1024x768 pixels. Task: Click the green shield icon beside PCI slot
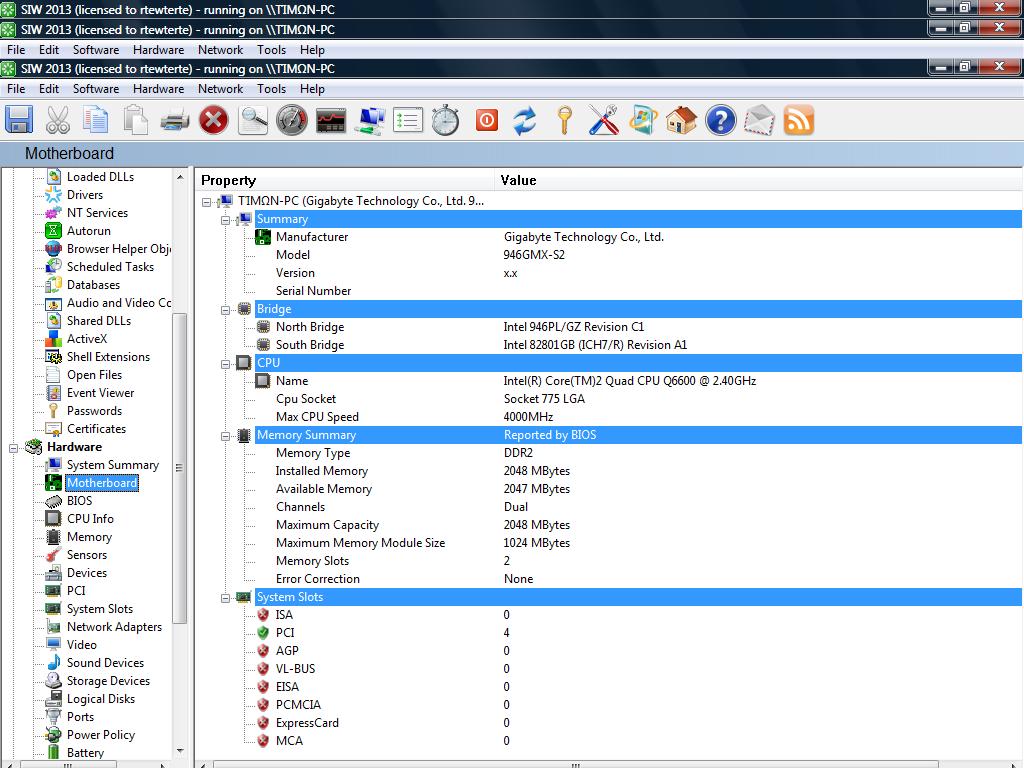(263, 632)
